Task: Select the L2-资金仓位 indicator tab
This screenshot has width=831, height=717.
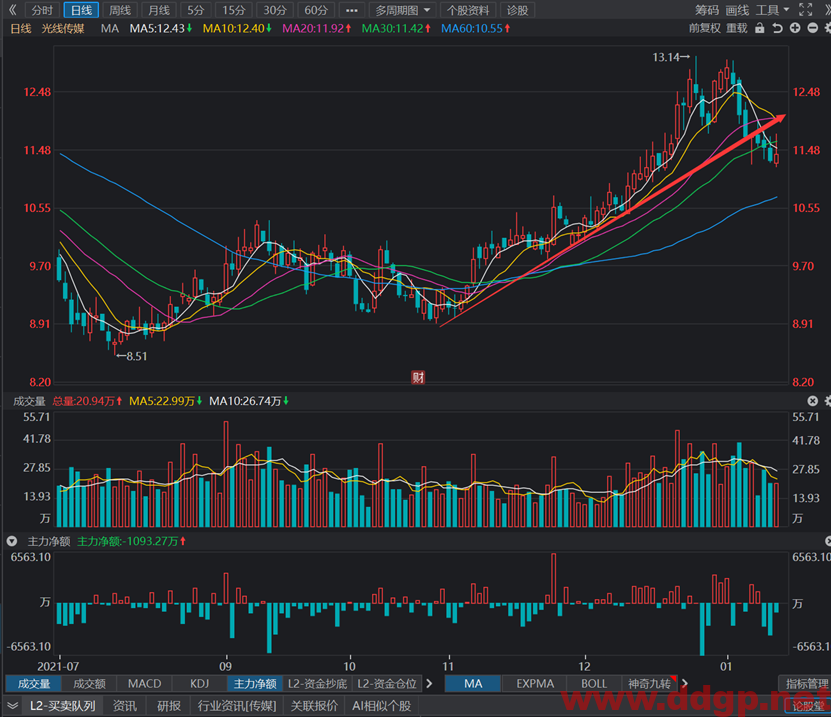Action: [387, 684]
